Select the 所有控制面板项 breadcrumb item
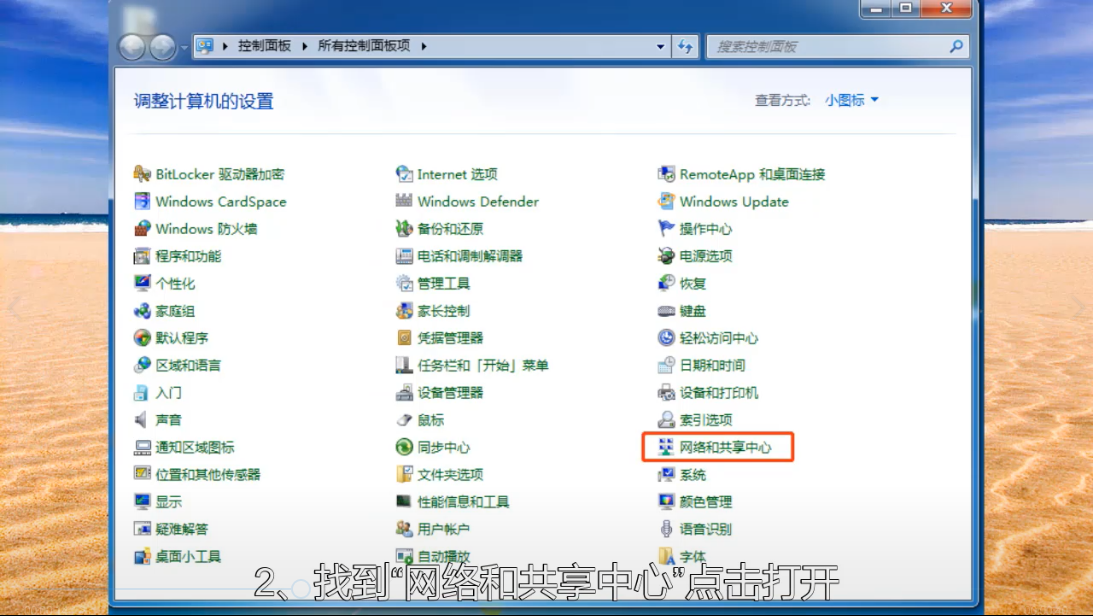Viewport: 1093px width, 616px height. tap(364, 46)
